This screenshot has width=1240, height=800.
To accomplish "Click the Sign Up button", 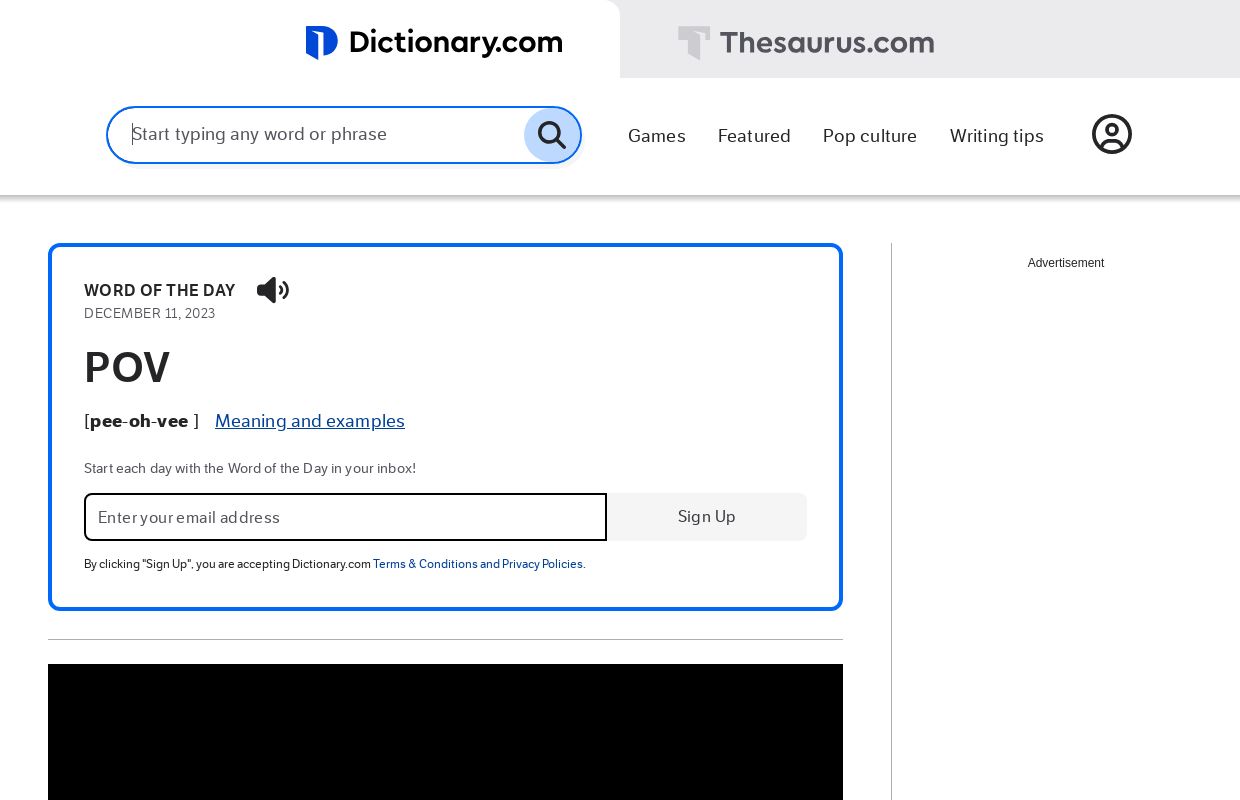I will (706, 517).
